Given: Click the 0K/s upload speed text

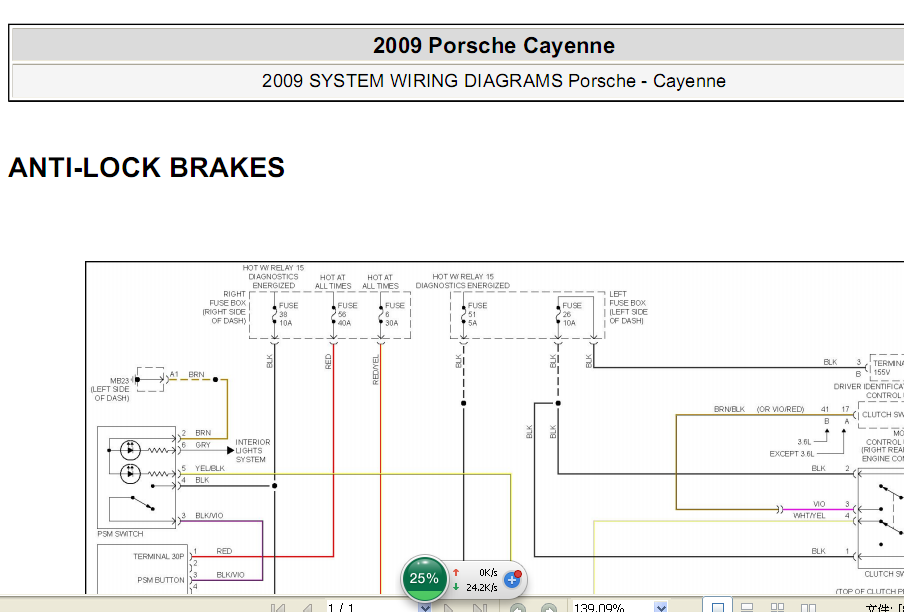Looking at the screenshot, I should [488, 572].
